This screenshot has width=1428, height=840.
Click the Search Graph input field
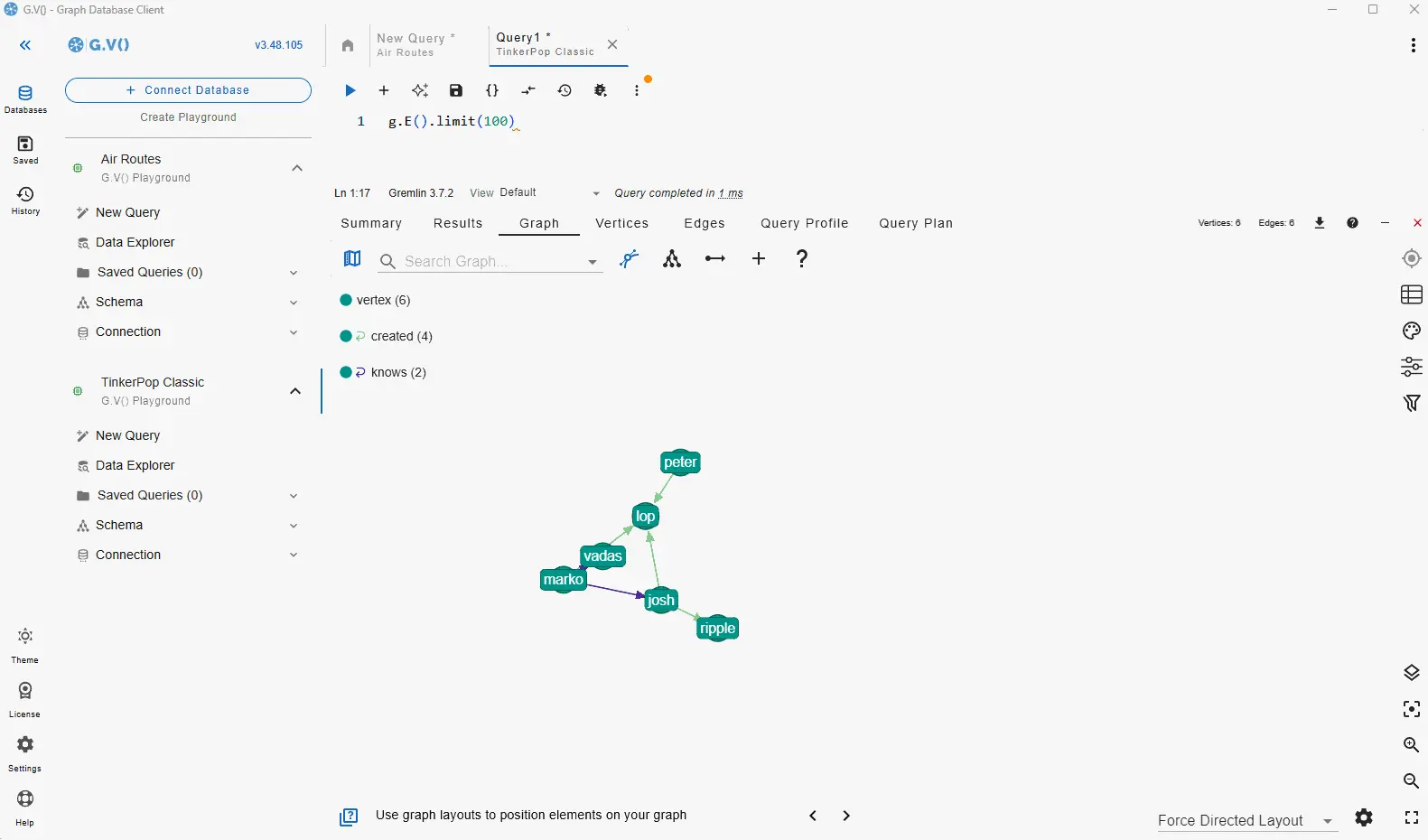[x=492, y=261]
